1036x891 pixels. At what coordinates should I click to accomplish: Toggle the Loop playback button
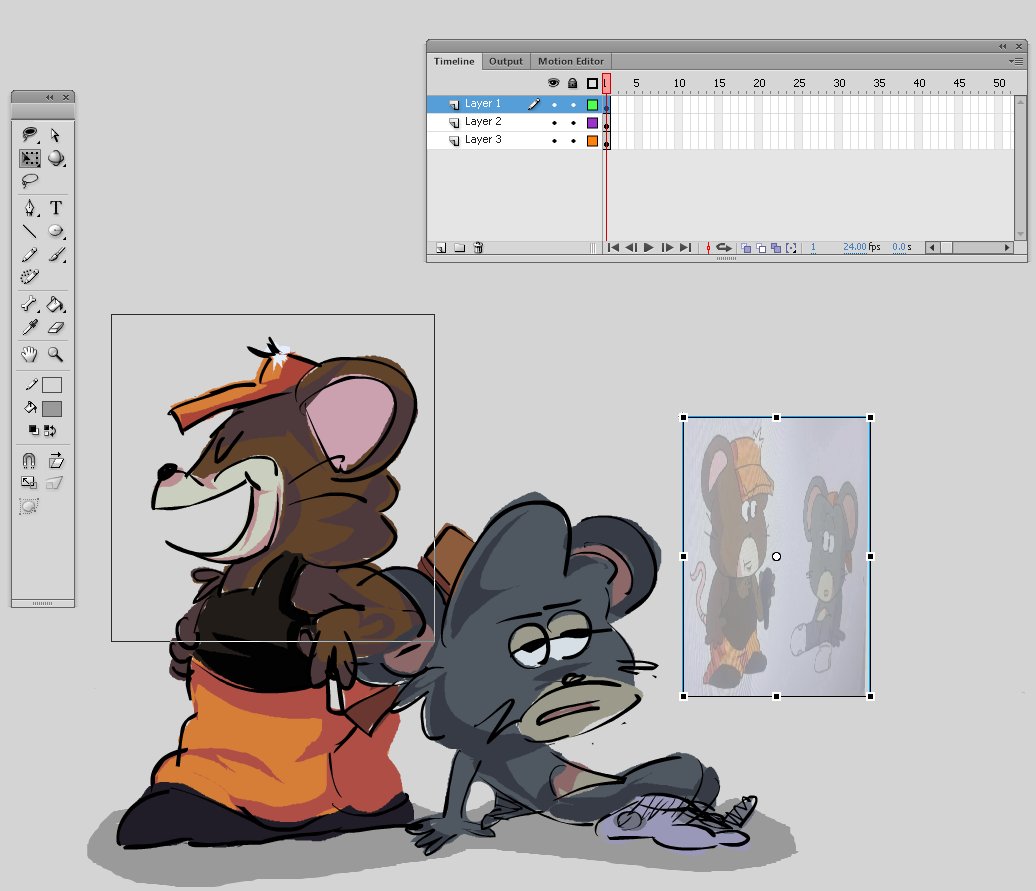(x=724, y=248)
